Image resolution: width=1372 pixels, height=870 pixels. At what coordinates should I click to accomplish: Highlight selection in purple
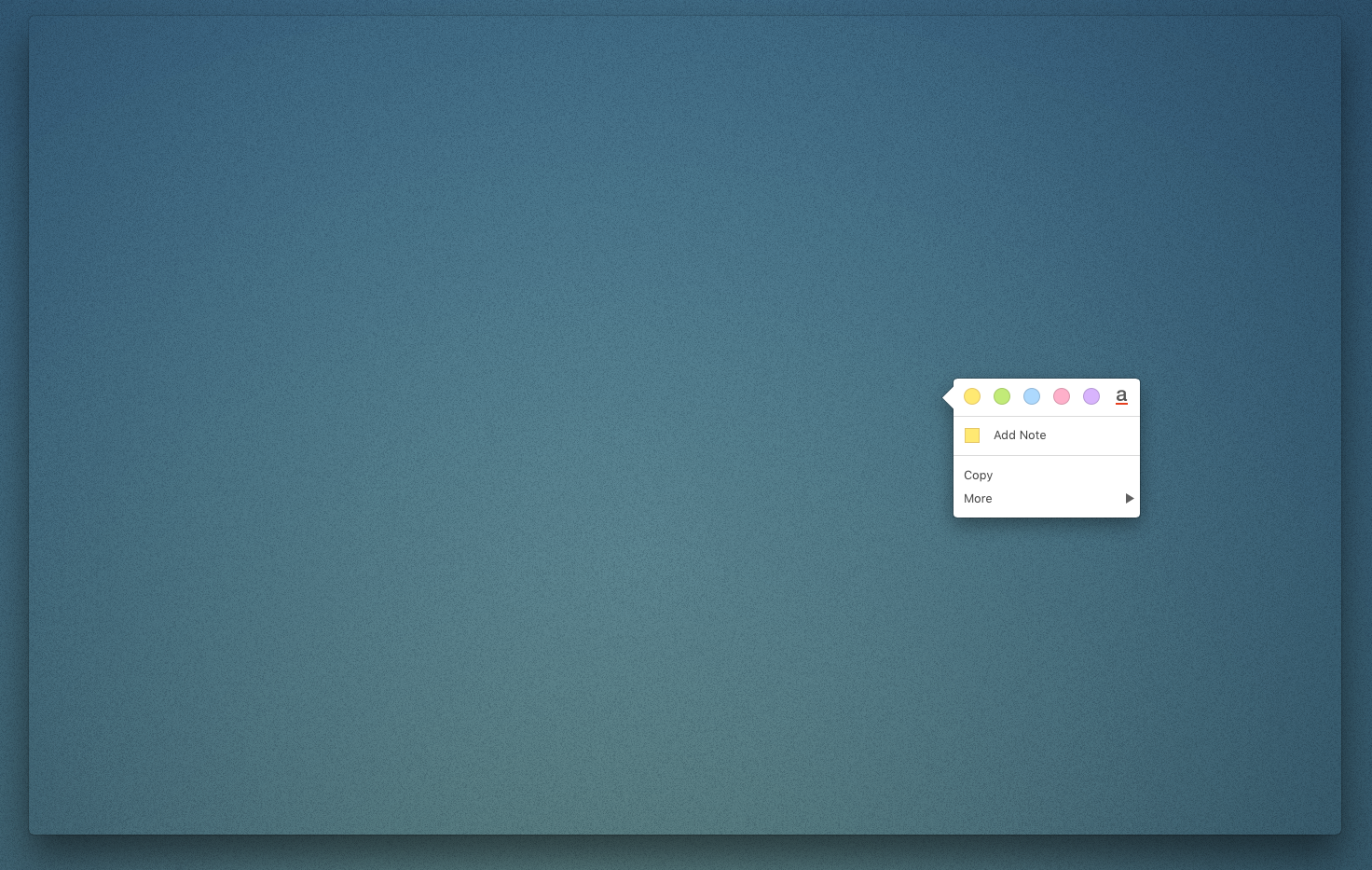[1091, 396]
